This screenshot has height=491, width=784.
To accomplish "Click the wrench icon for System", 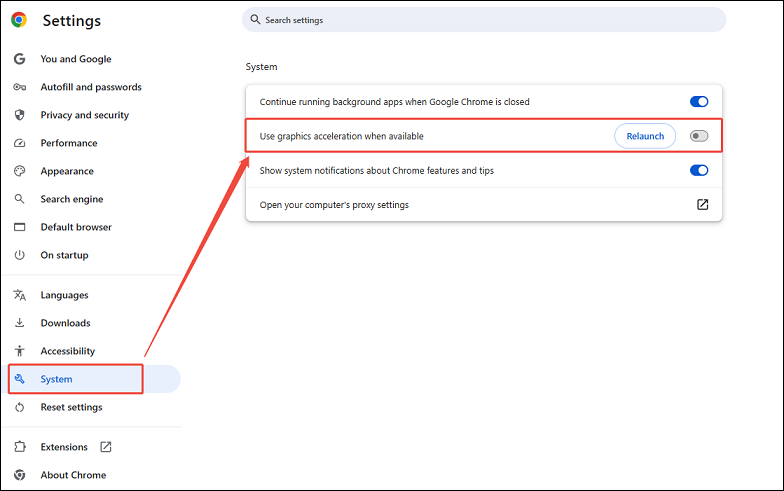I will pyautogui.click(x=20, y=379).
